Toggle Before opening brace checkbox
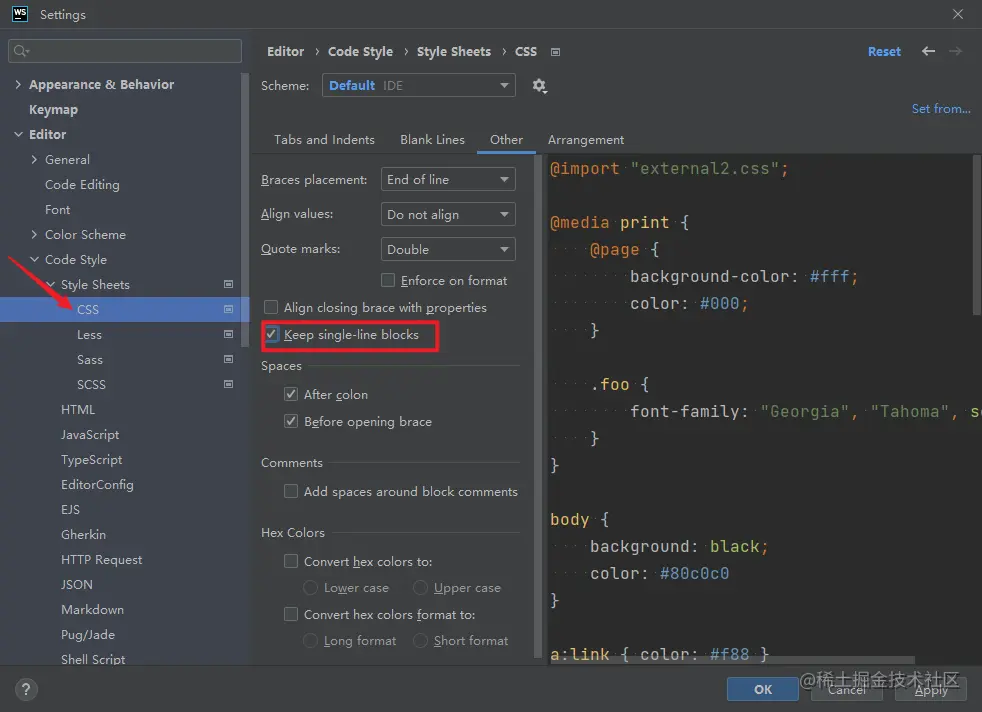Image resolution: width=982 pixels, height=712 pixels. [291, 421]
